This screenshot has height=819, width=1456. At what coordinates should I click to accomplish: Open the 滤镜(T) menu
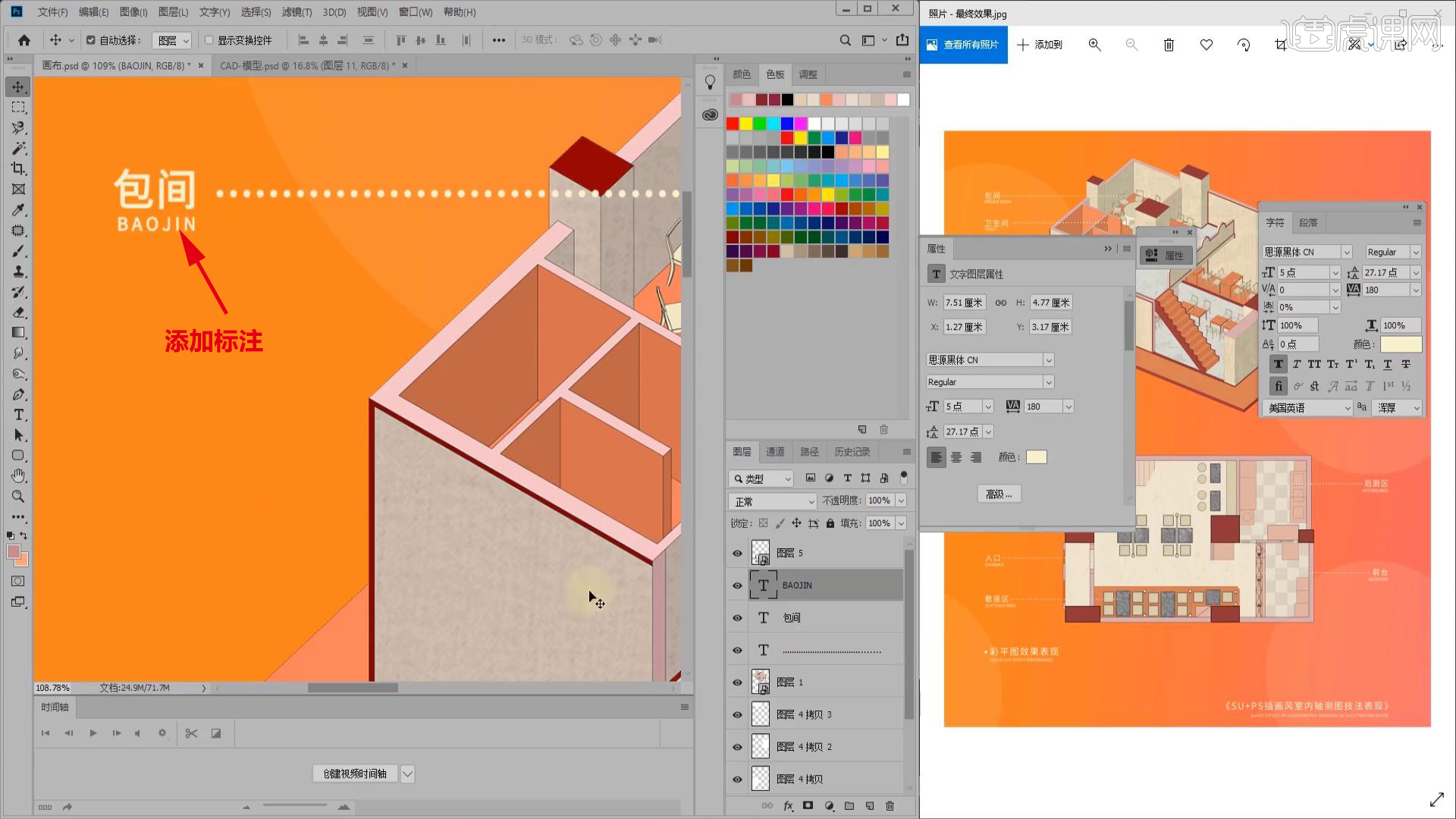(297, 12)
